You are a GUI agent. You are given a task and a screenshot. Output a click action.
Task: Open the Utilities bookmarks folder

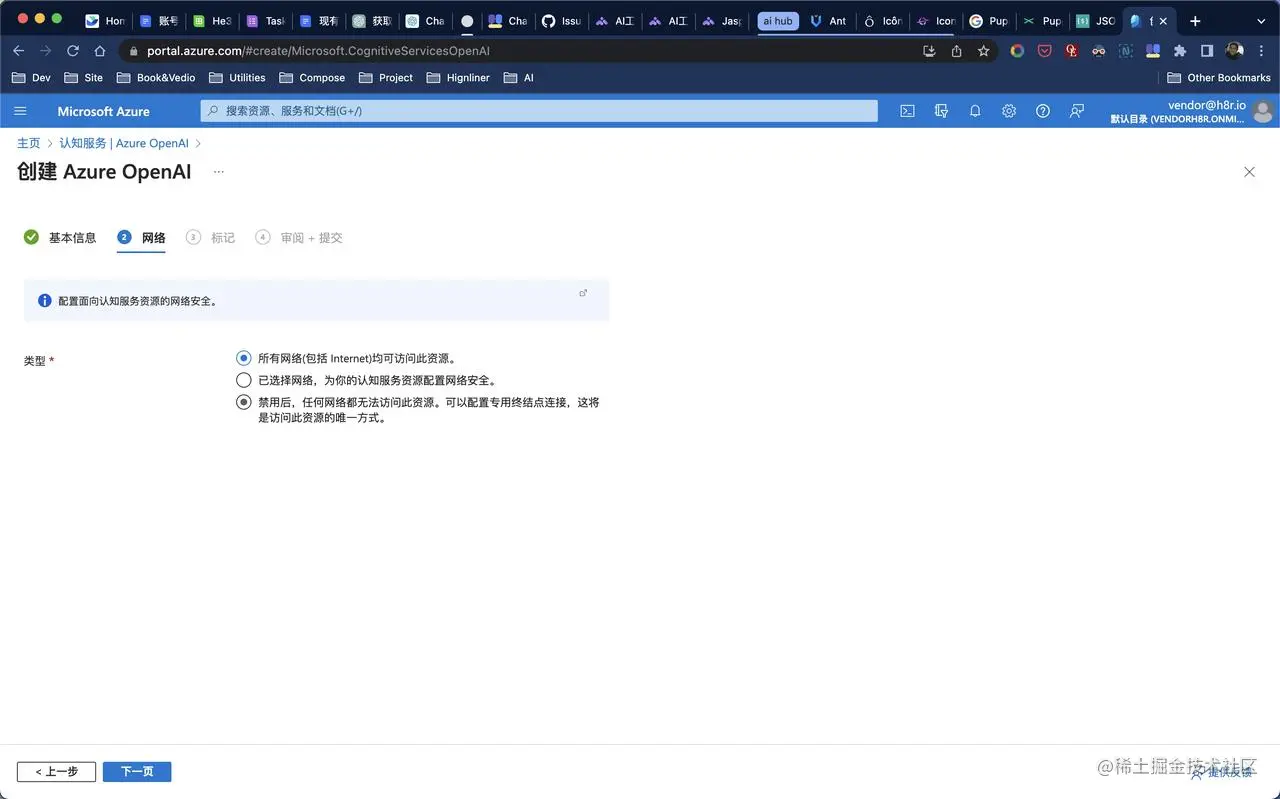coord(237,77)
